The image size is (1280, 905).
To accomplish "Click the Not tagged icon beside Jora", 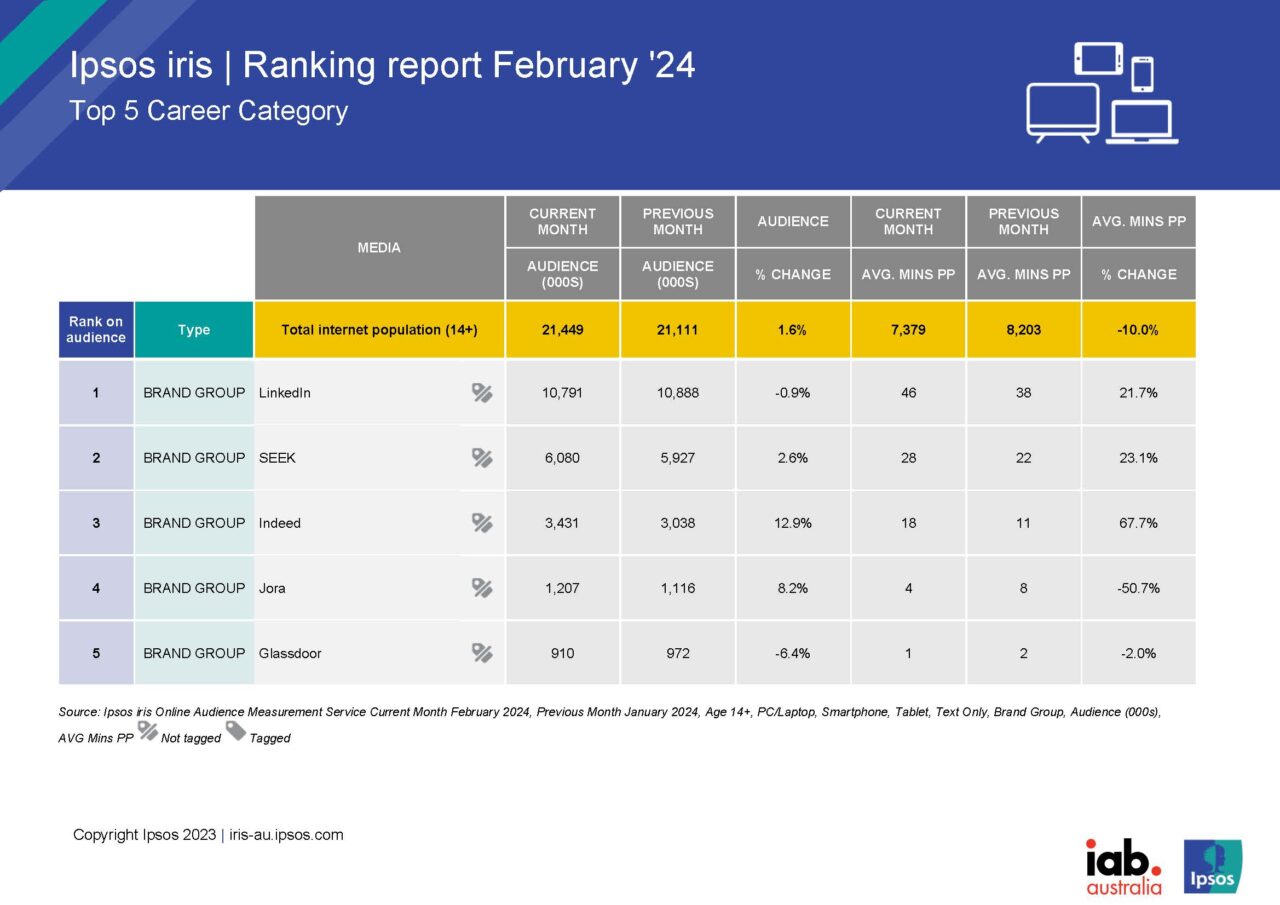I will click(483, 588).
